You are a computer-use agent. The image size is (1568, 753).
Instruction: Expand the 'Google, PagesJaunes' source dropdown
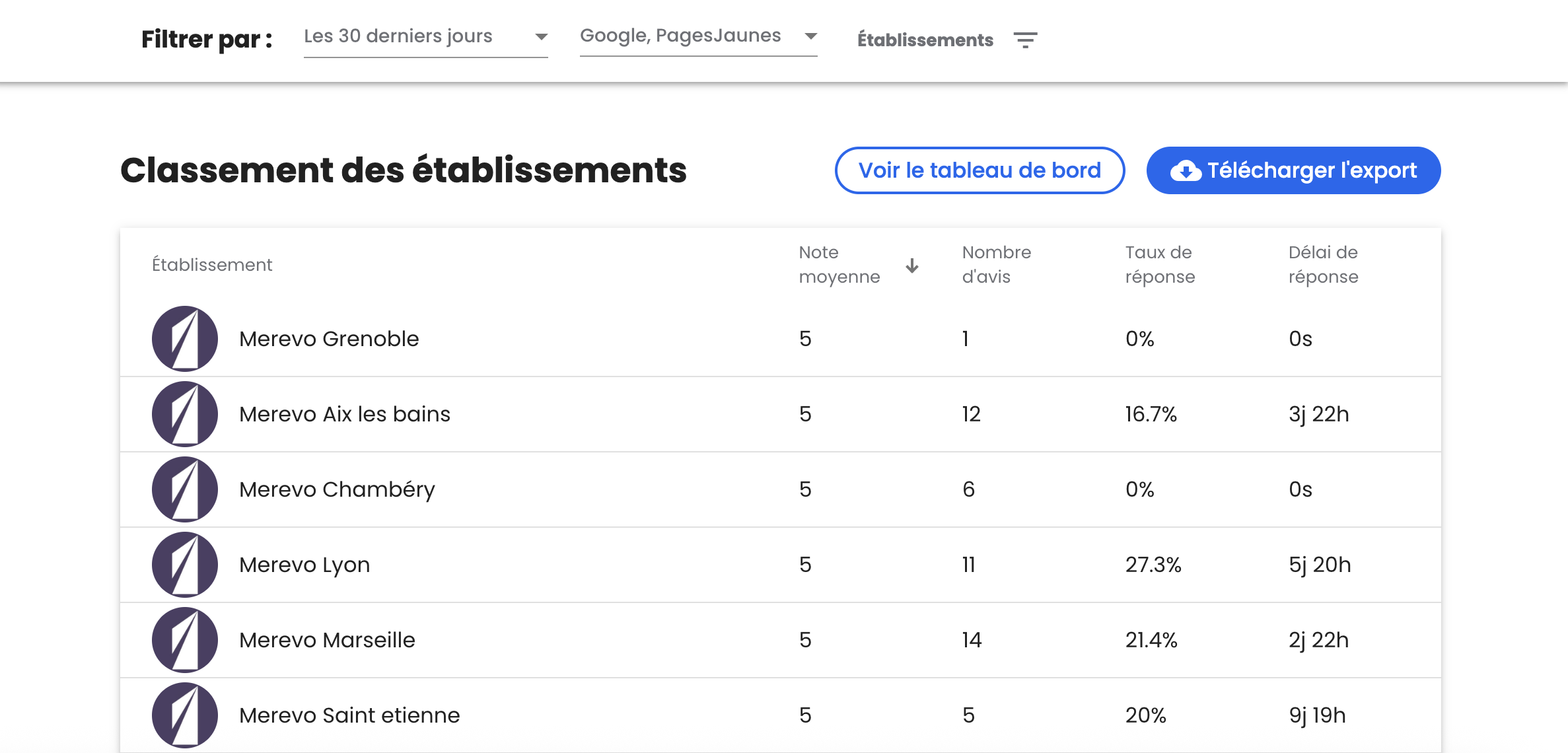coord(698,36)
